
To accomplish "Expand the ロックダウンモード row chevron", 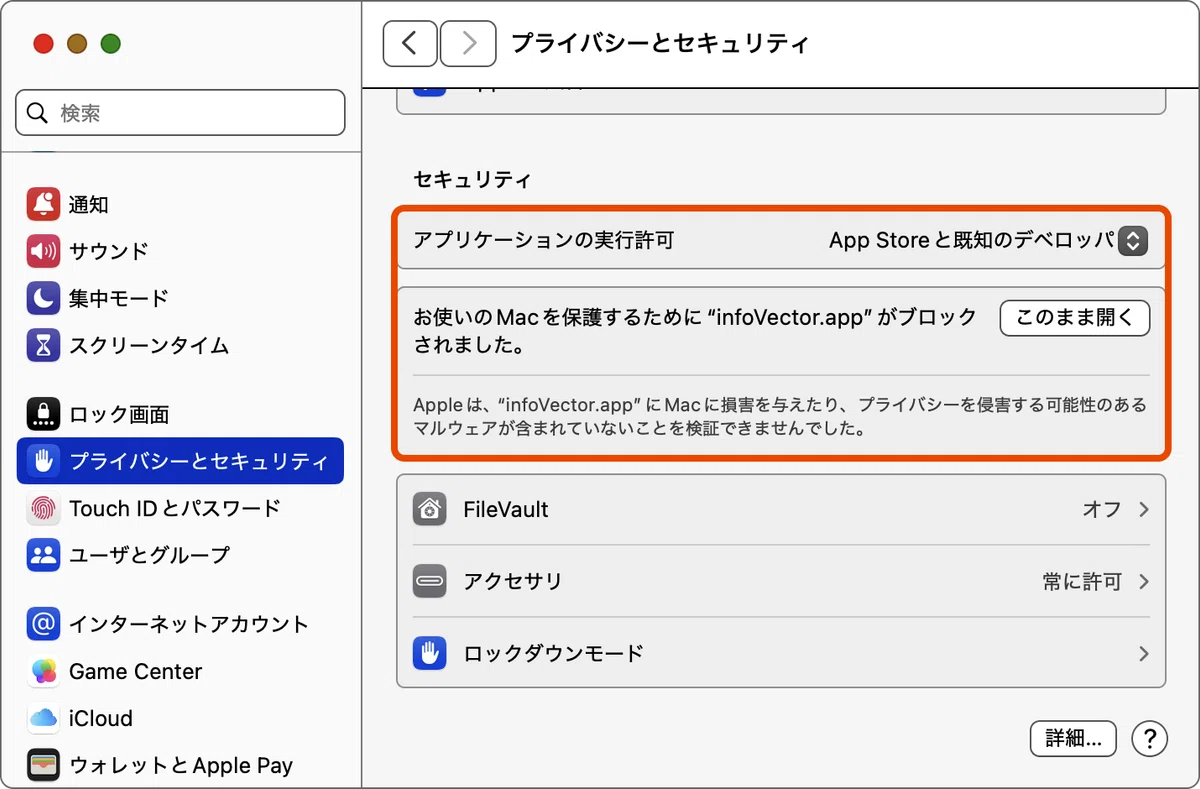I will pyautogui.click(x=1144, y=654).
